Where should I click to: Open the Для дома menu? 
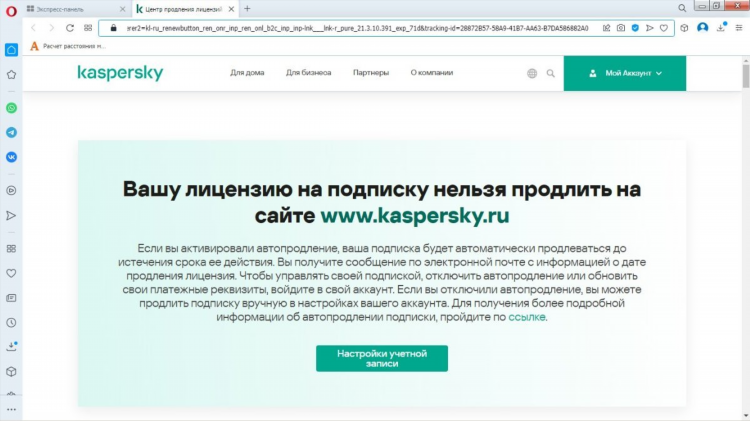point(247,73)
